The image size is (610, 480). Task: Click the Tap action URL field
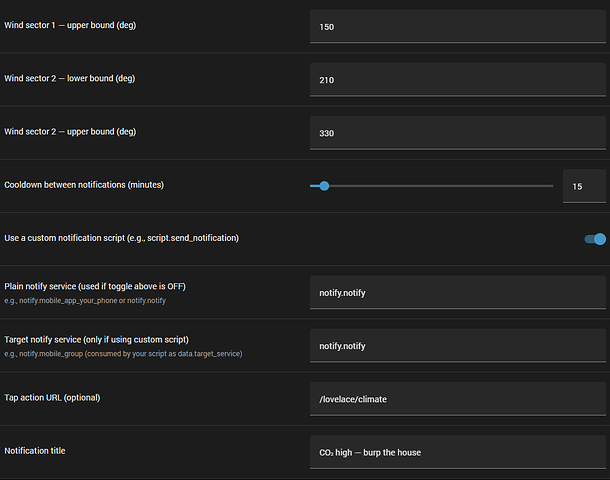[457, 399]
